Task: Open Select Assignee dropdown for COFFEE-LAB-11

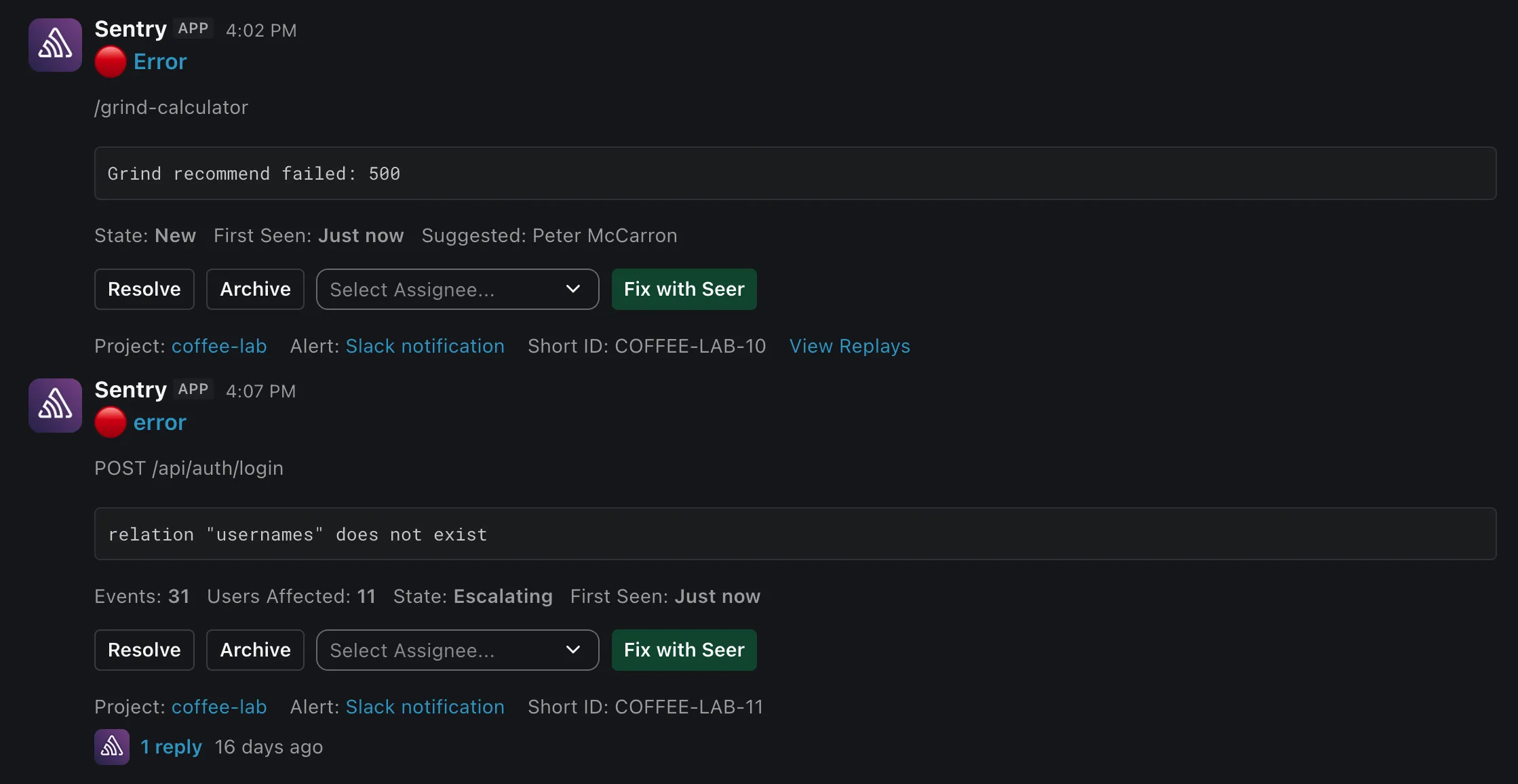Action: 458,650
